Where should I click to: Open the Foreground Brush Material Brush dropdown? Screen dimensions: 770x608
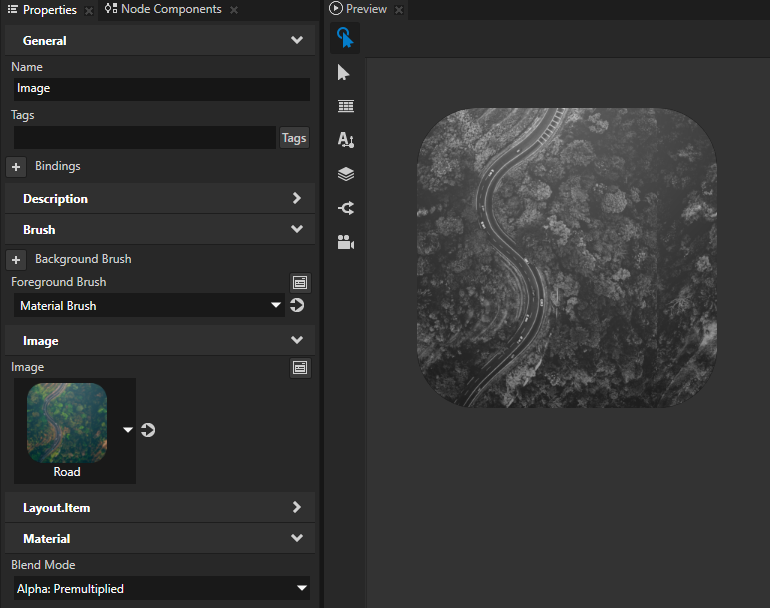[x=148, y=305]
